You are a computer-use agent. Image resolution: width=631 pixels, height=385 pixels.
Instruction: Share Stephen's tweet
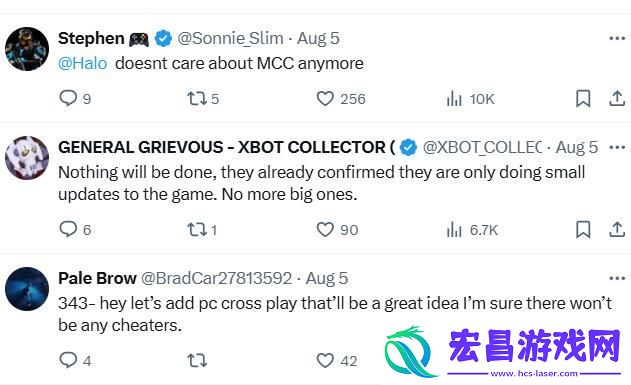617,99
